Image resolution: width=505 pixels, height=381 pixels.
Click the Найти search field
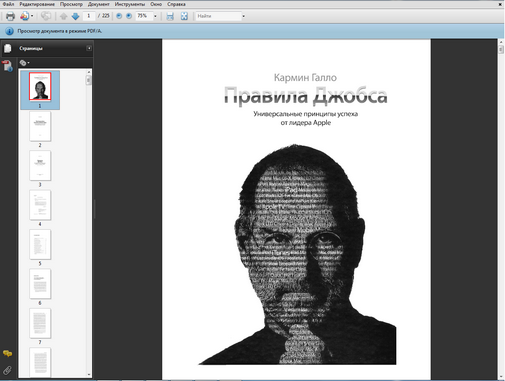click(x=218, y=16)
